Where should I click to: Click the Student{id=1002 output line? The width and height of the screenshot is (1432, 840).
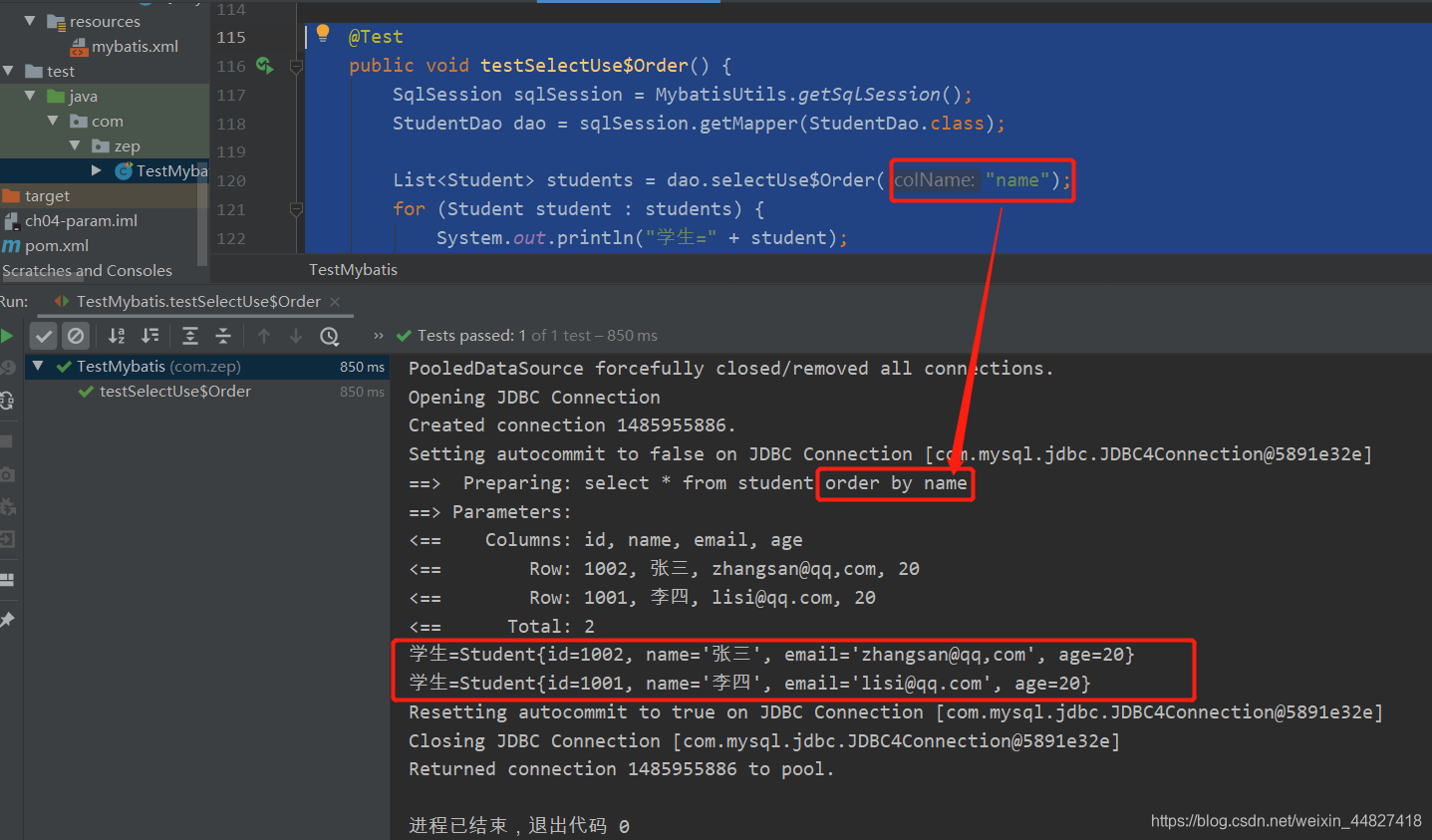pyautogui.click(x=771, y=655)
